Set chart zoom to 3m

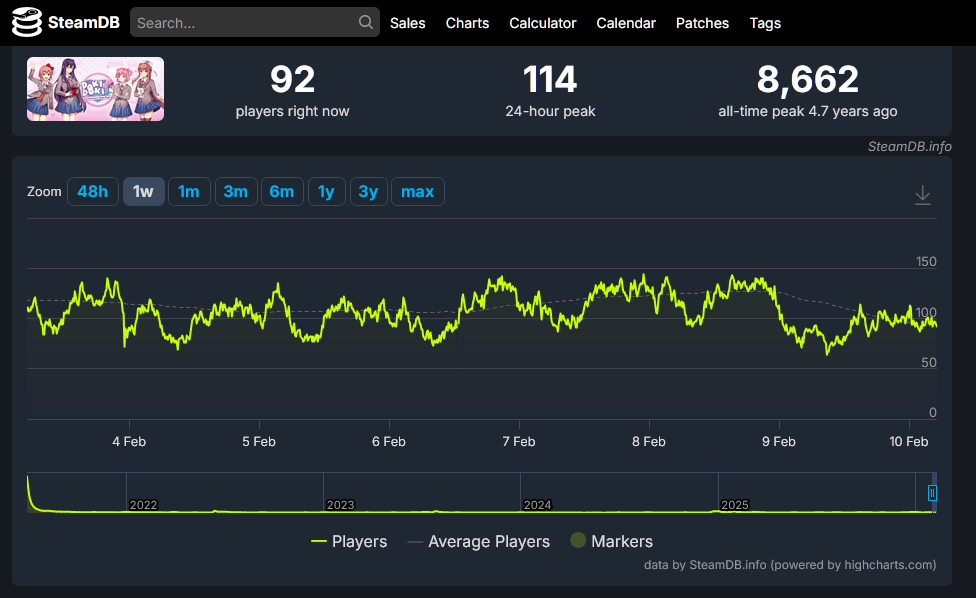[x=236, y=192]
